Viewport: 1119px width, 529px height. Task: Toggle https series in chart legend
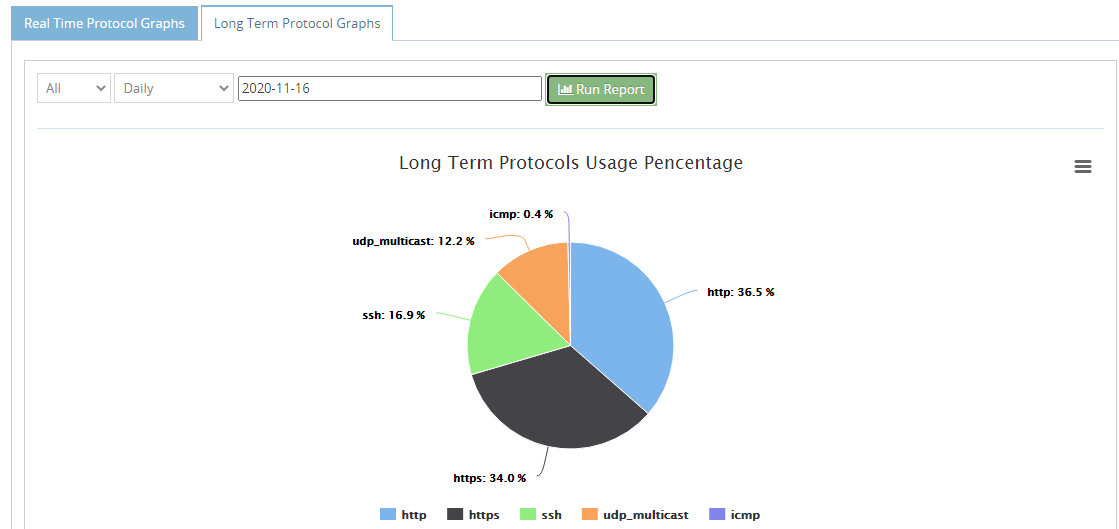(x=473, y=515)
